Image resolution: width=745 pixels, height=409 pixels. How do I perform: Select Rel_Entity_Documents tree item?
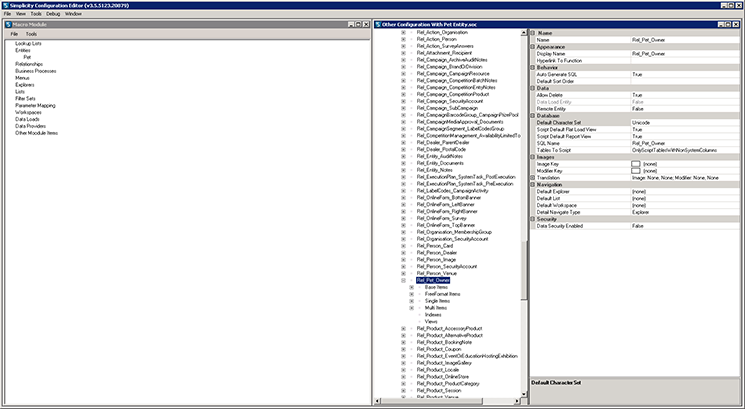click(440, 163)
